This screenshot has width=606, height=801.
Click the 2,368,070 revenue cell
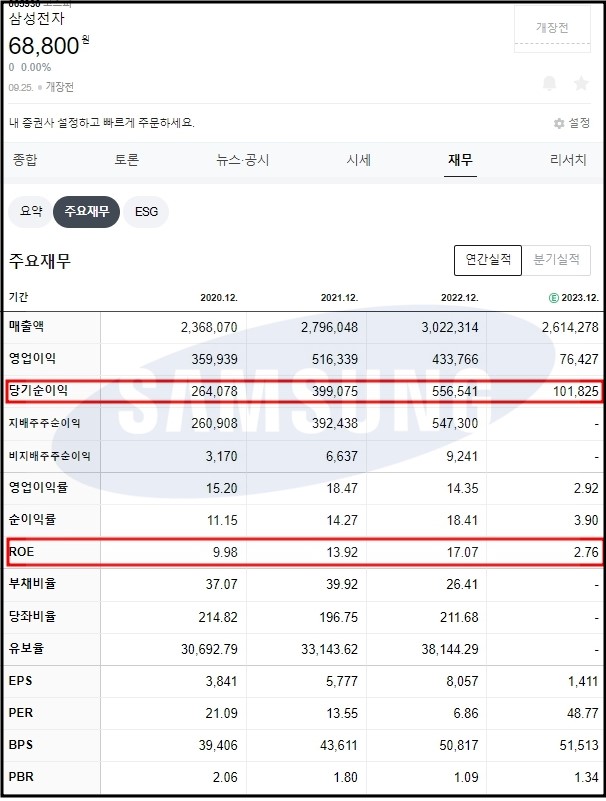pos(209,327)
